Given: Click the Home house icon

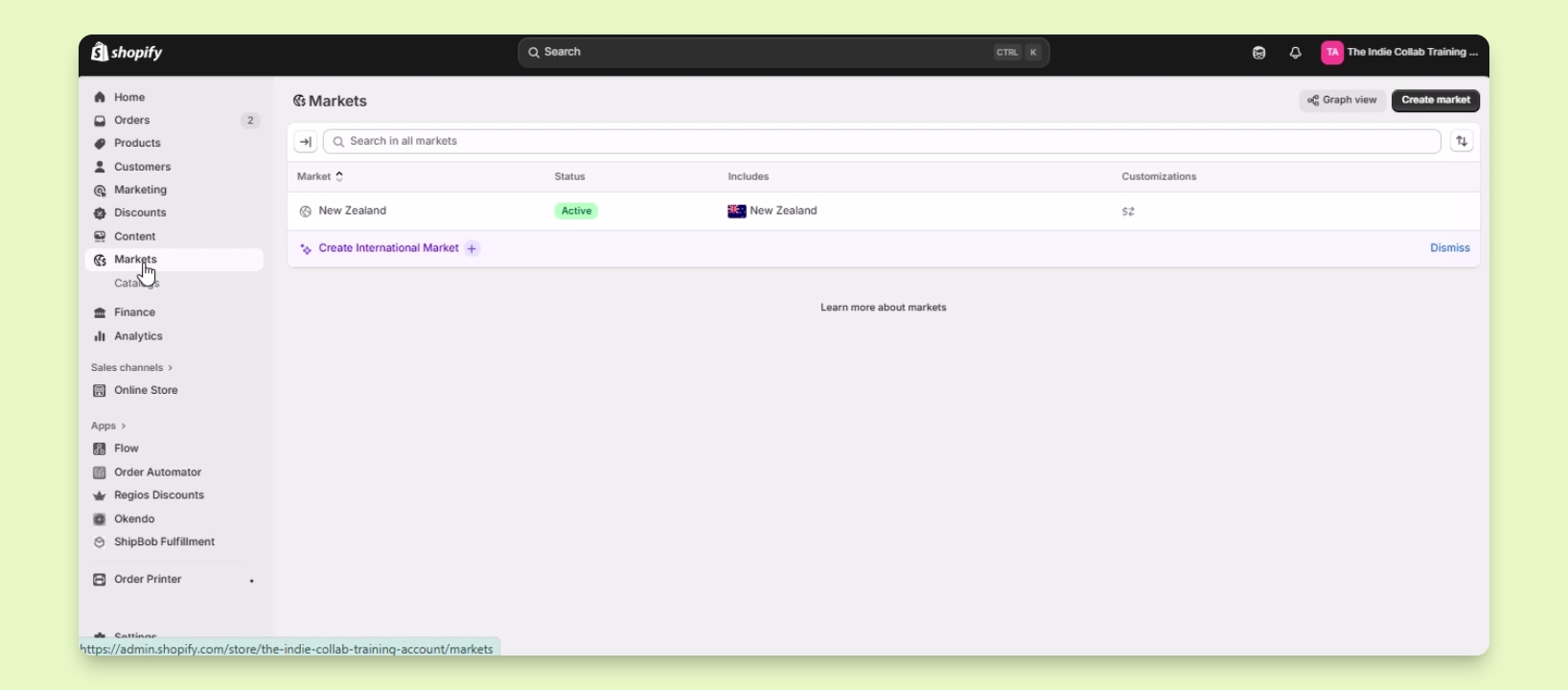Looking at the screenshot, I should [100, 98].
